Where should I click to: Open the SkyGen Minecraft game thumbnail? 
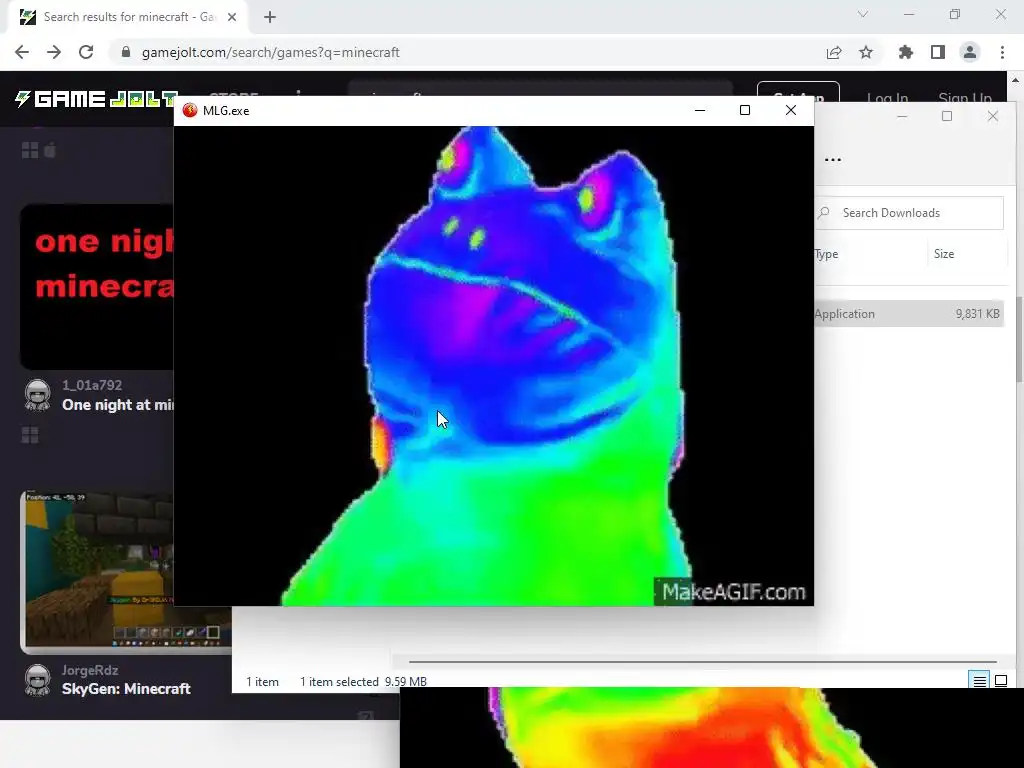[97, 572]
